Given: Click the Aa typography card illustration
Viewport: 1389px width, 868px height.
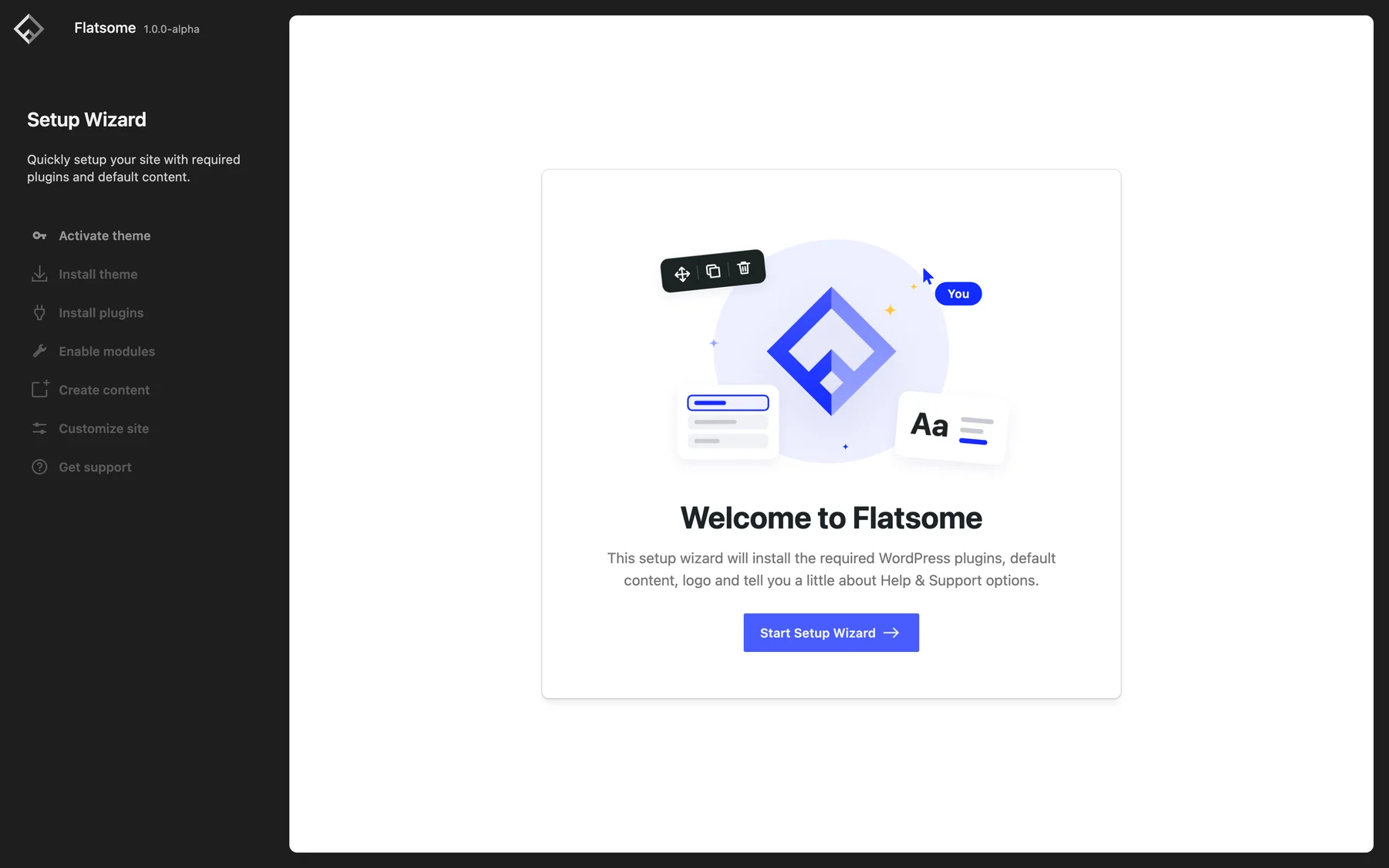Looking at the screenshot, I should (x=951, y=427).
